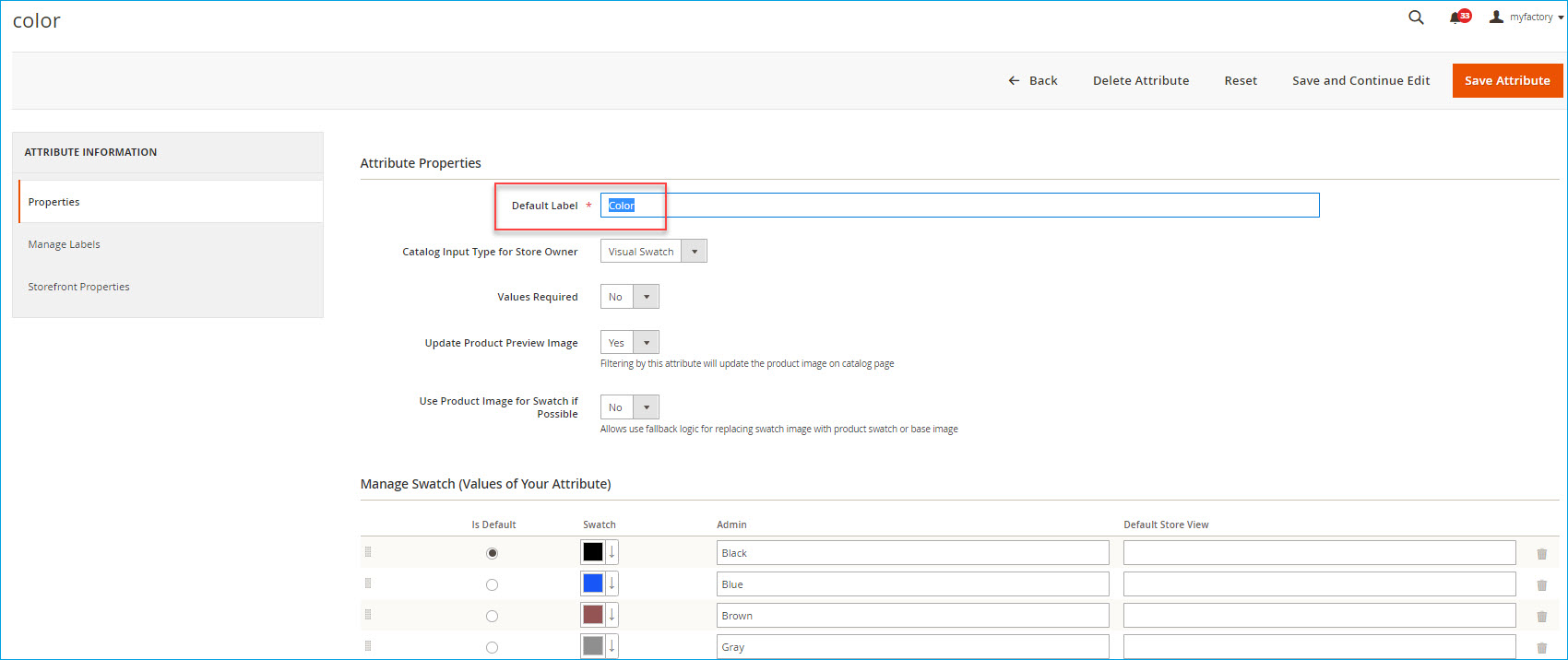The image size is (1568, 660).
Task: Pick the gray color swatch
Action: point(593,646)
